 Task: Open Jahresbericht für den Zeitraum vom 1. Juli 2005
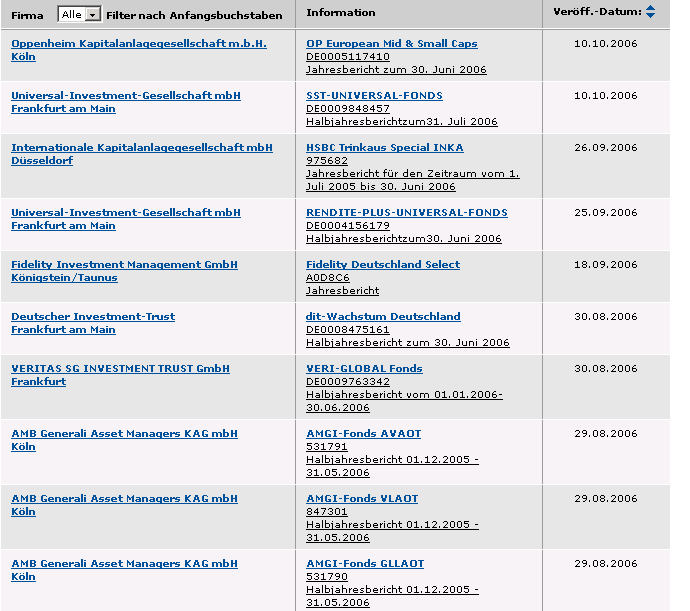[x=413, y=180]
